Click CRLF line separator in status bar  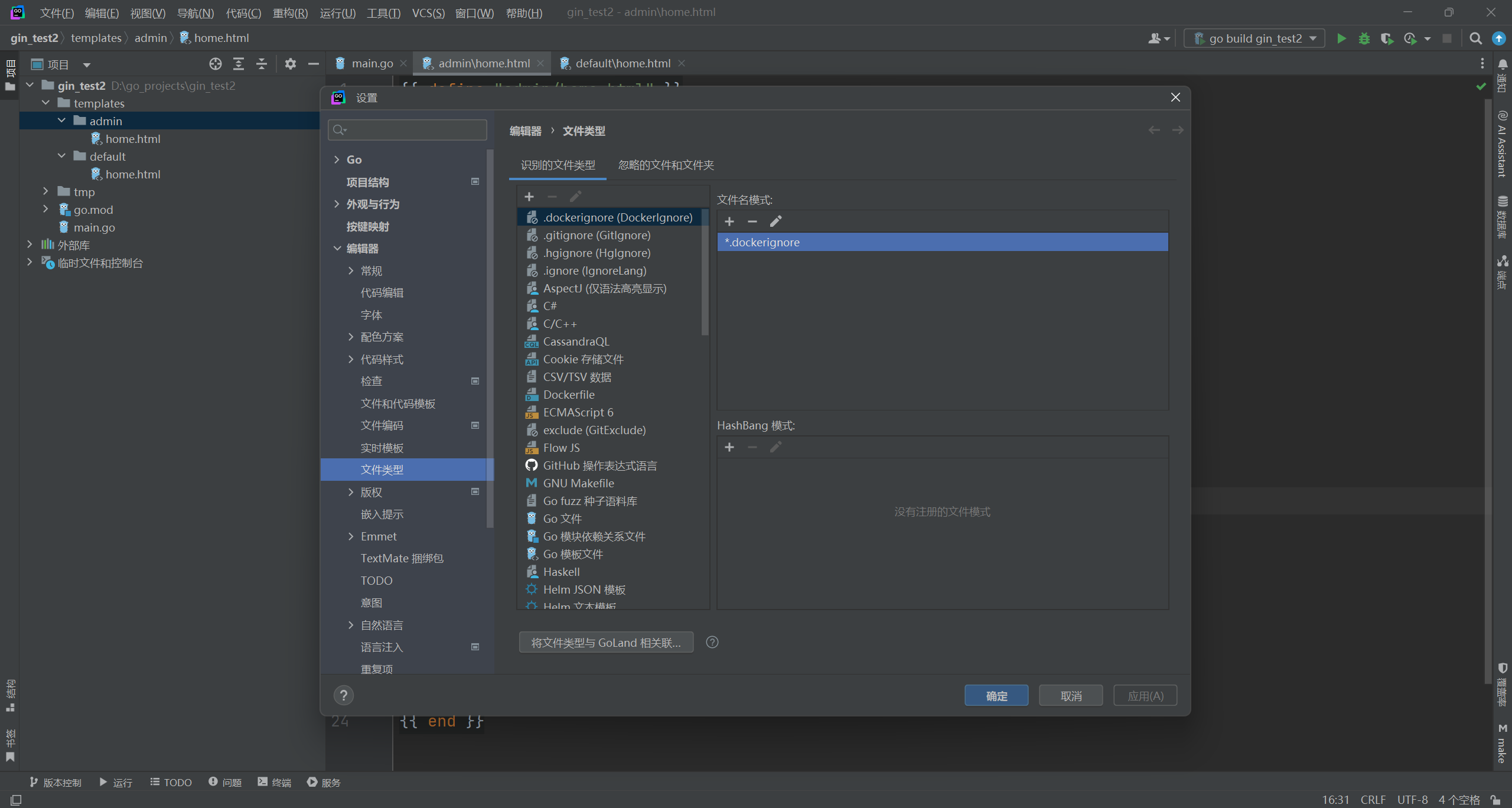click(1373, 800)
